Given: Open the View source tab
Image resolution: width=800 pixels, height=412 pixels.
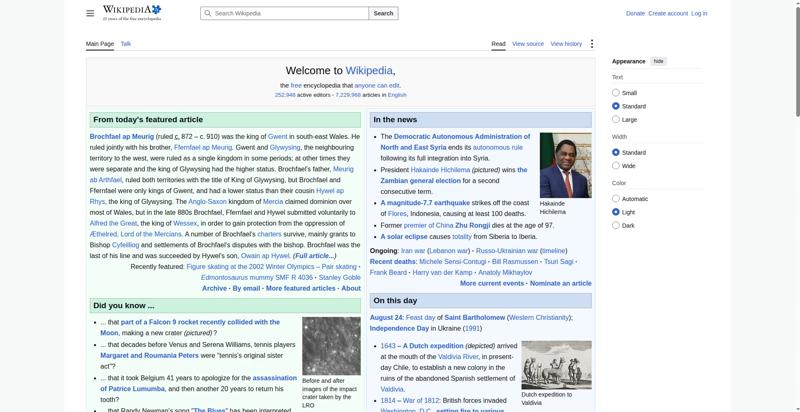Looking at the screenshot, I should [x=528, y=44].
